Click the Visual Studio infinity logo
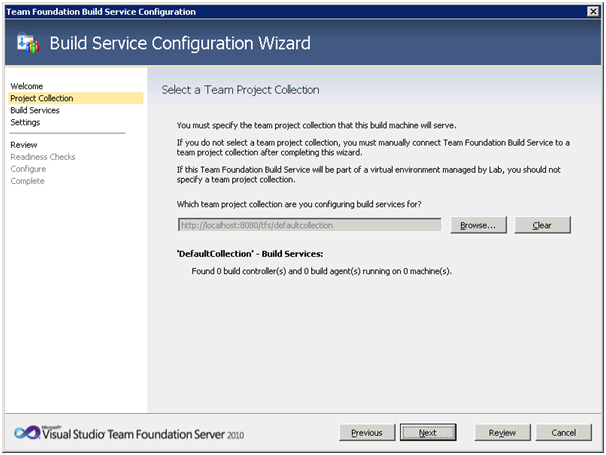The image size is (606, 455). pyautogui.click(x=27, y=433)
